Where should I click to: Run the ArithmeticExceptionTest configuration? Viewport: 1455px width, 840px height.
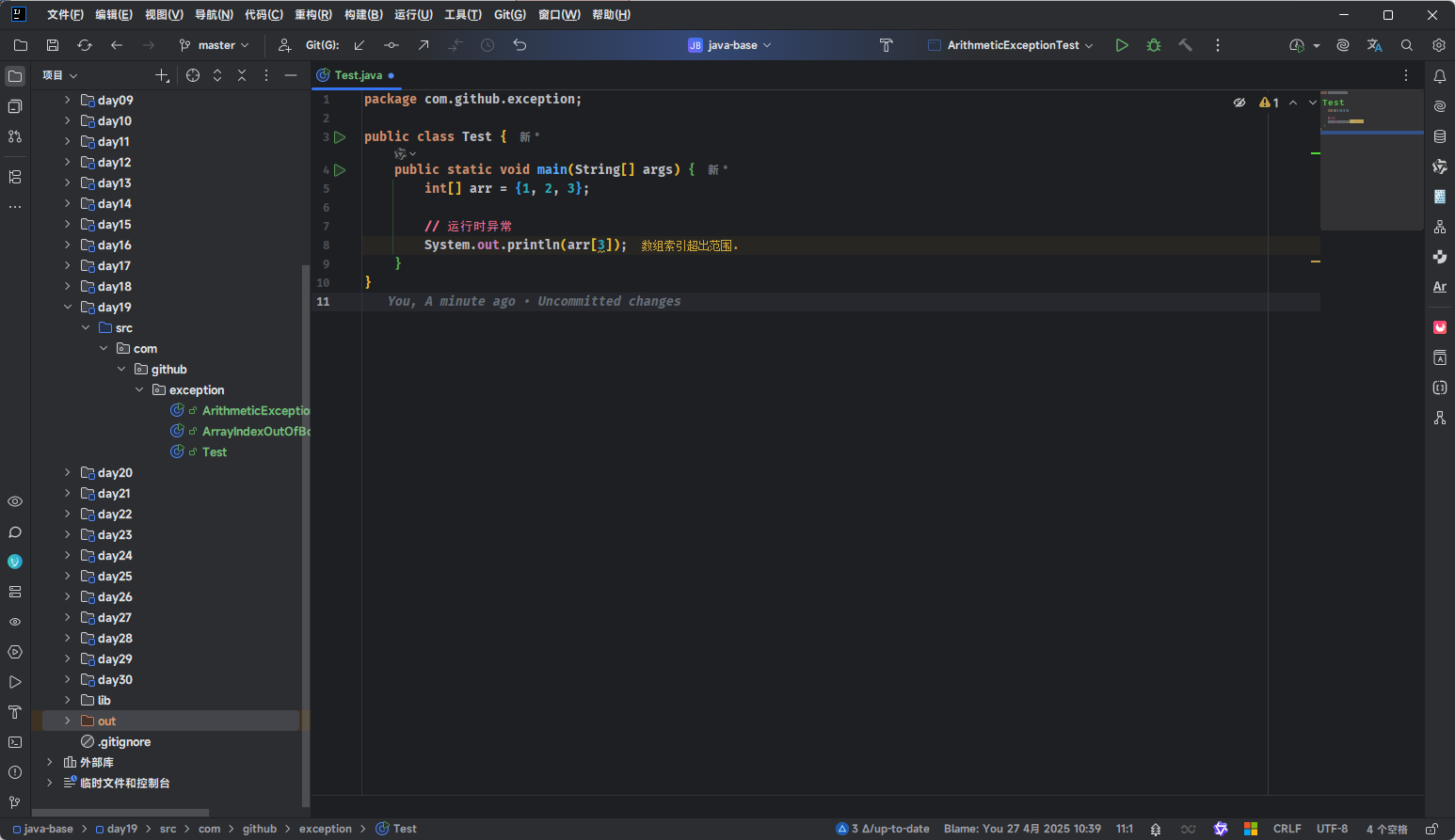(x=1121, y=45)
